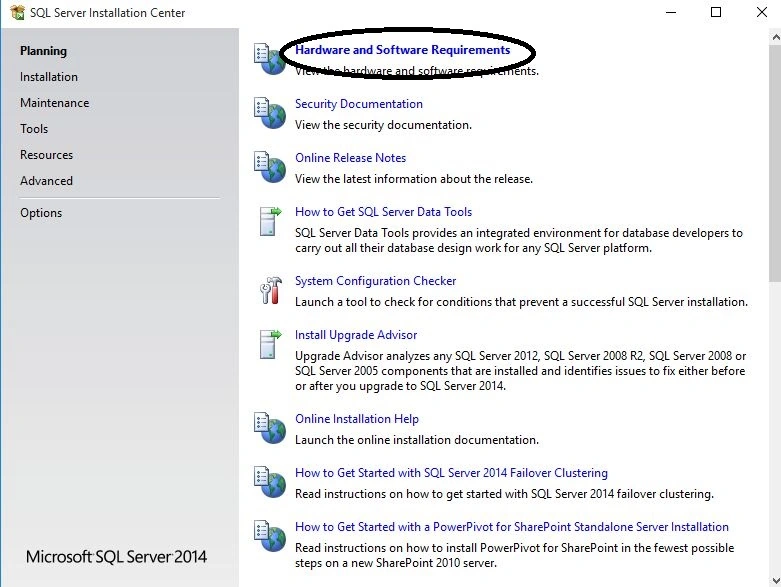Launch System Configuration Checker

[x=375, y=281]
